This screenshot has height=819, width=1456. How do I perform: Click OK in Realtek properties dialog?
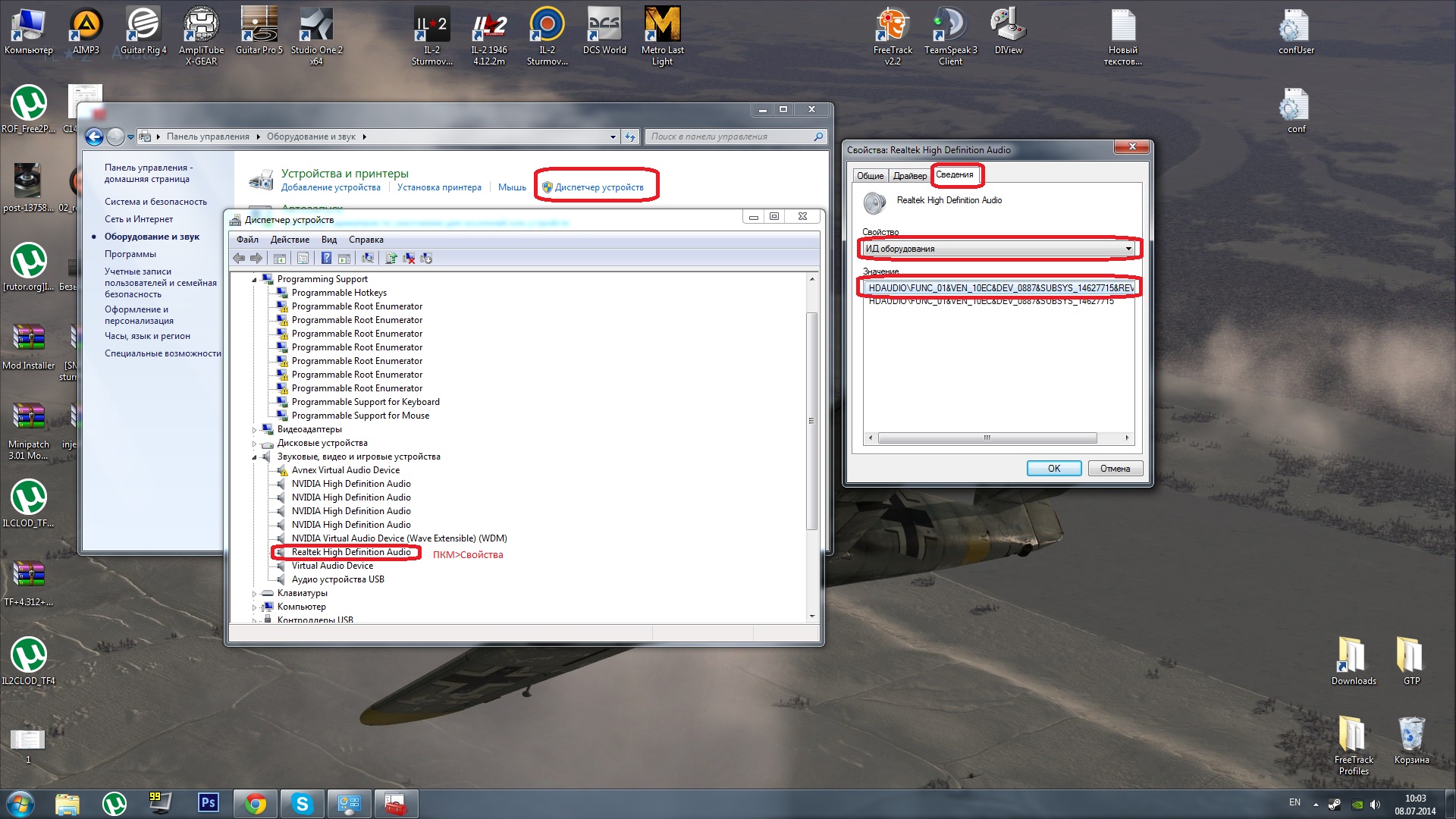[x=1054, y=469]
